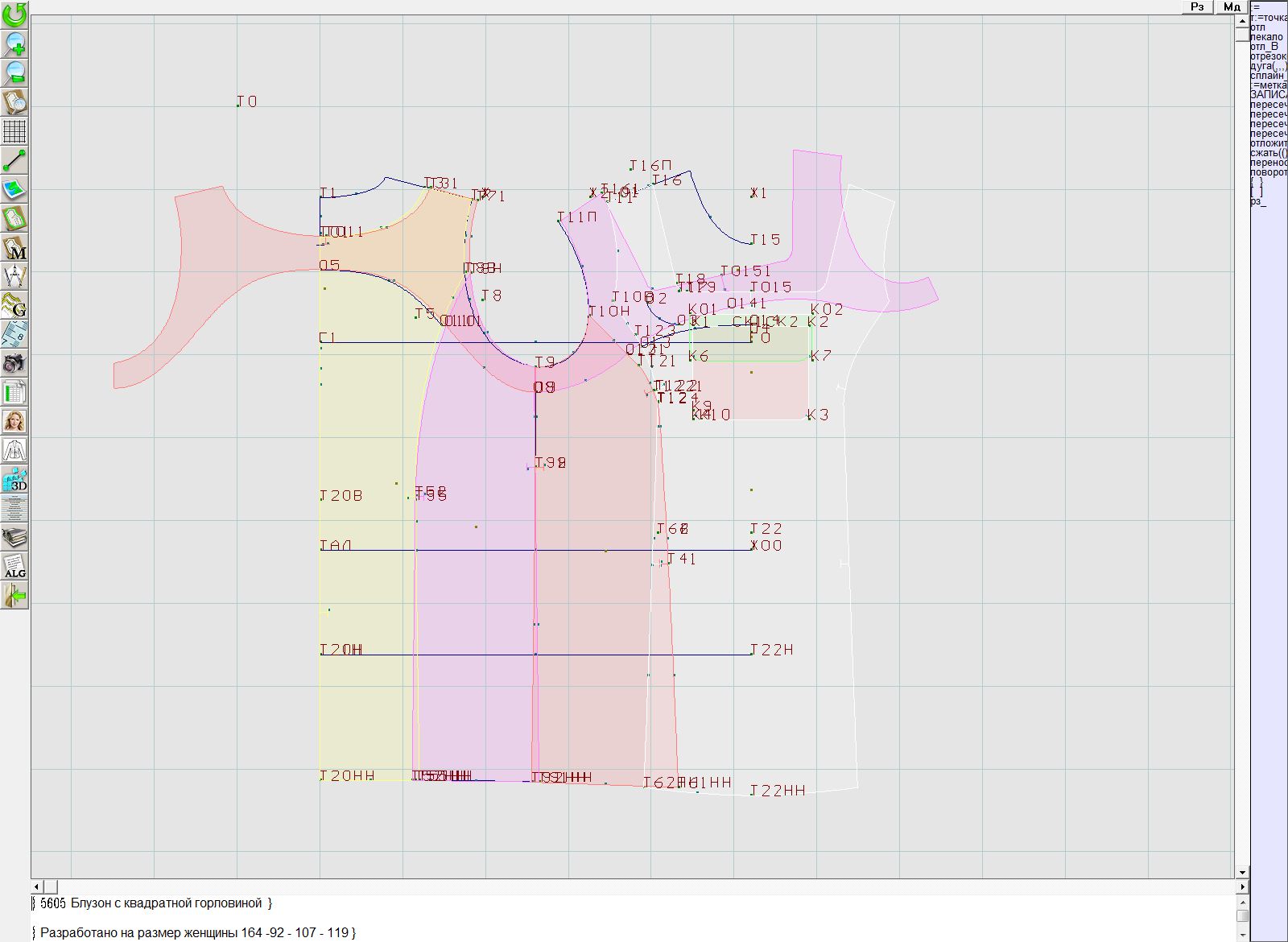Click the text line 'Блузон с квадратной горловиной'
The height and width of the screenshot is (942, 1288).
pos(166,903)
